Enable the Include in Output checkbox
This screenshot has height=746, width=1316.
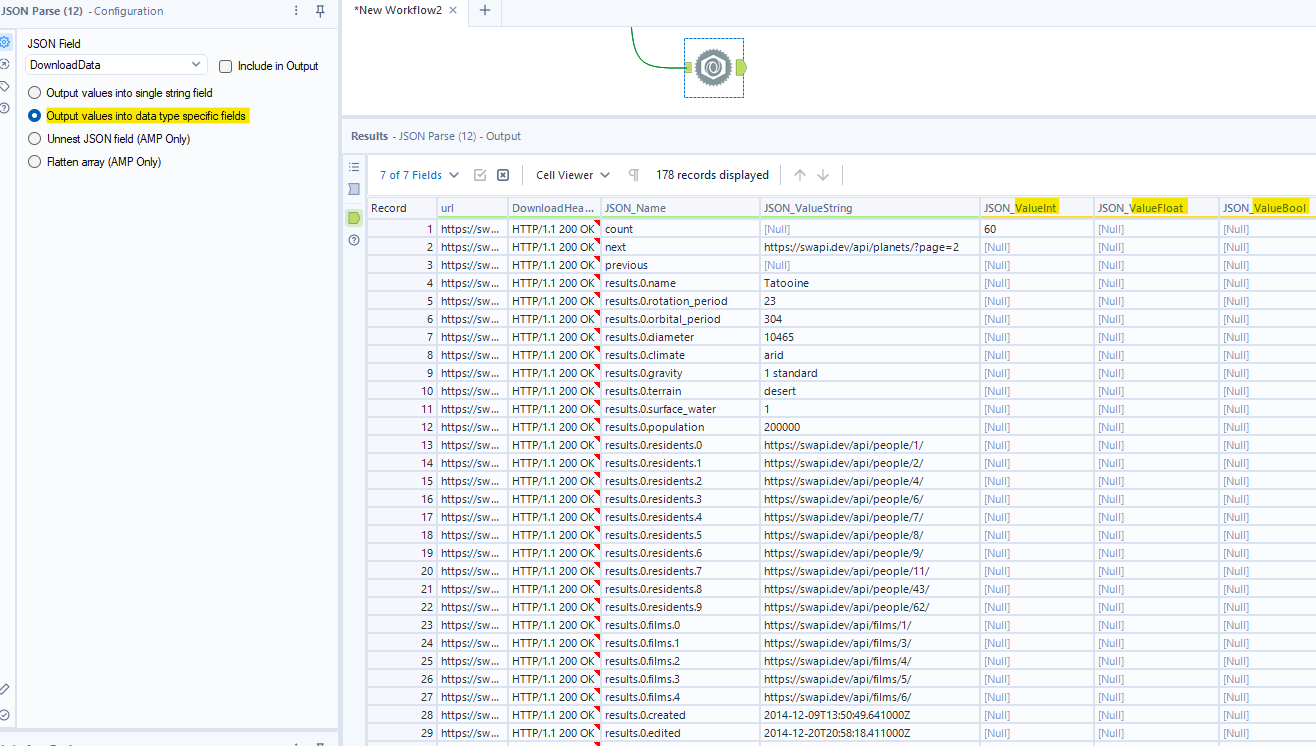(225, 66)
